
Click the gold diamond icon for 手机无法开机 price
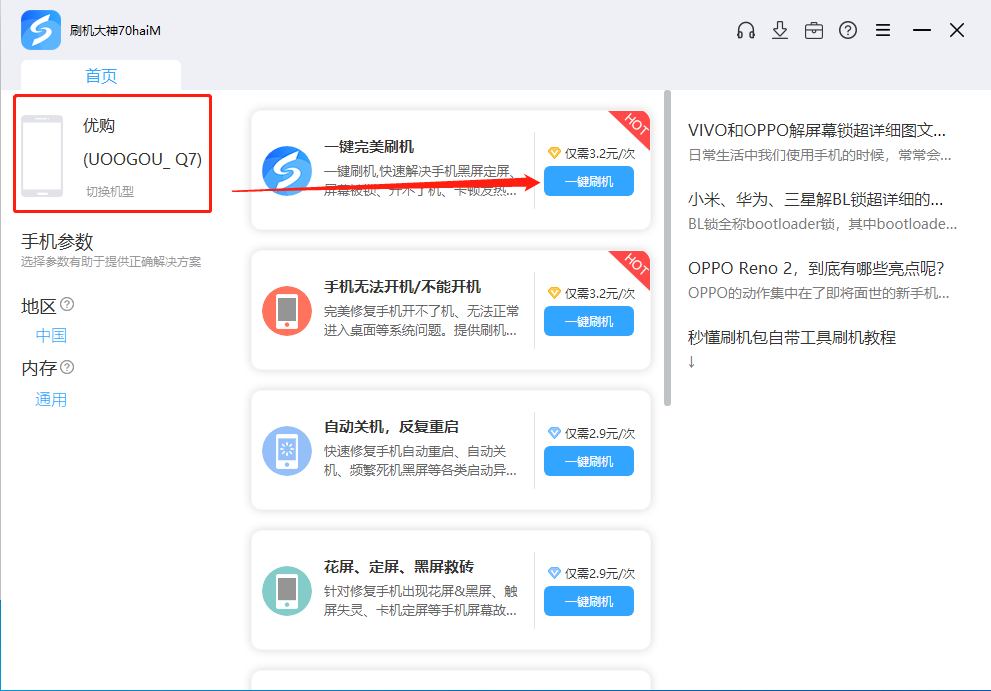click(554, 293)
